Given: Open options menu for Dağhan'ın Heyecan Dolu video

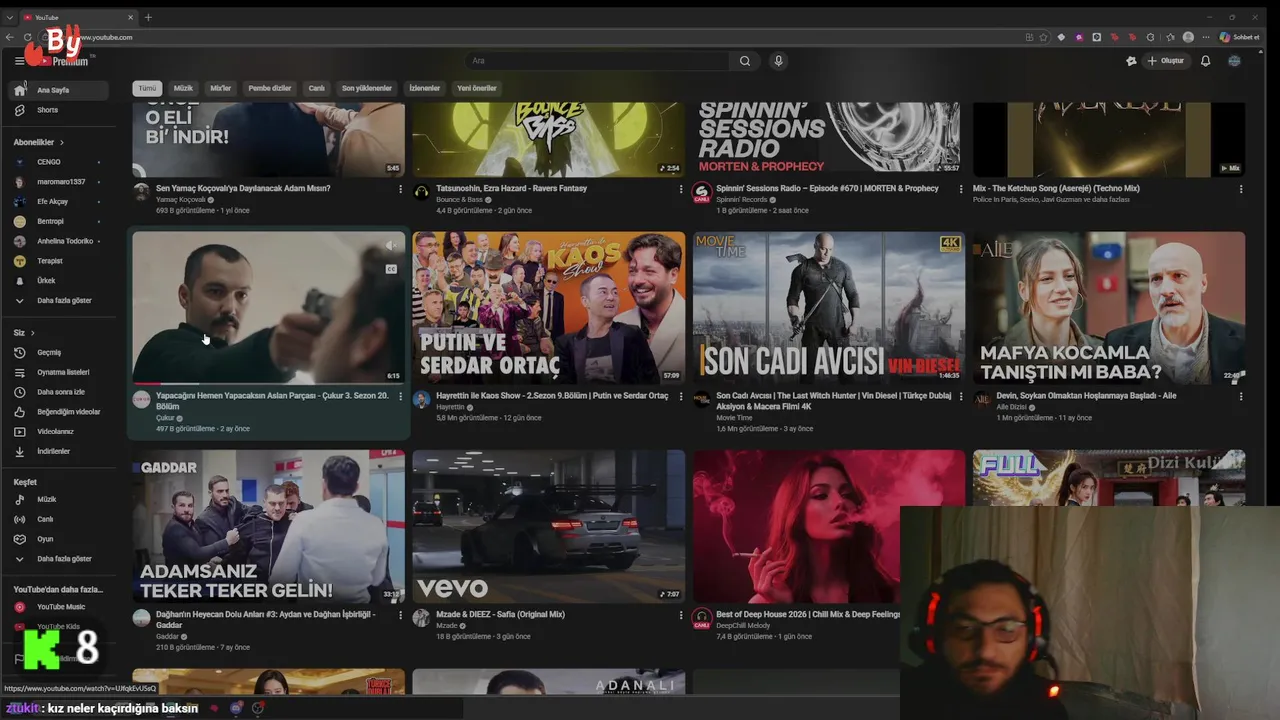Looking at the screenshot, I should coord(401,614).
